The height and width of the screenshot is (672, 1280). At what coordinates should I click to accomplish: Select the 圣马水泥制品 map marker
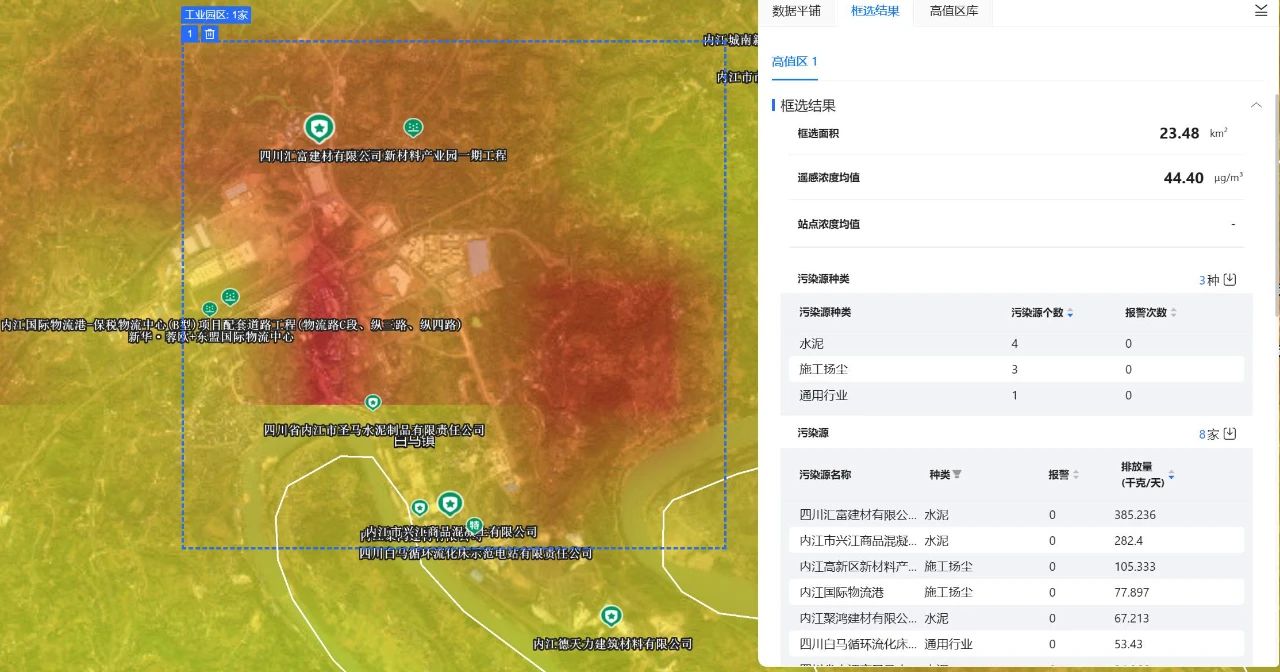pyautogui.click(x=373, y=403)
